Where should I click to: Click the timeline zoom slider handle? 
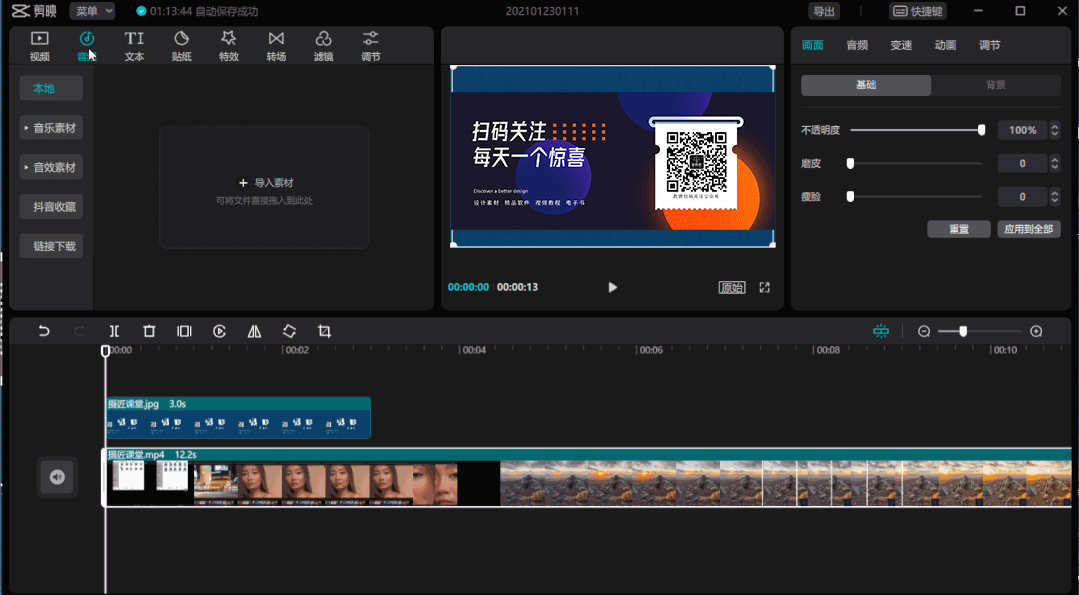coord(963,332)
